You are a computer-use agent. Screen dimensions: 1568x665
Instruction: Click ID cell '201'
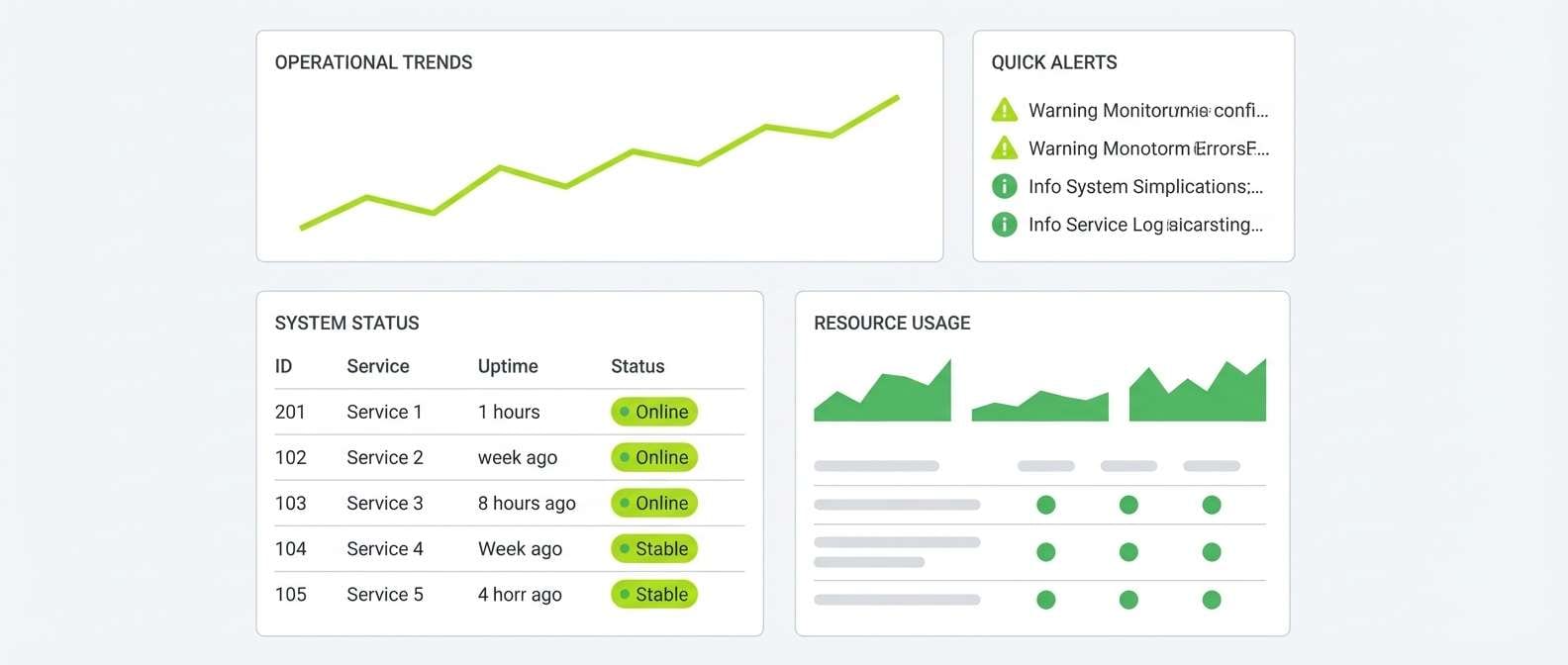(290, 412)
